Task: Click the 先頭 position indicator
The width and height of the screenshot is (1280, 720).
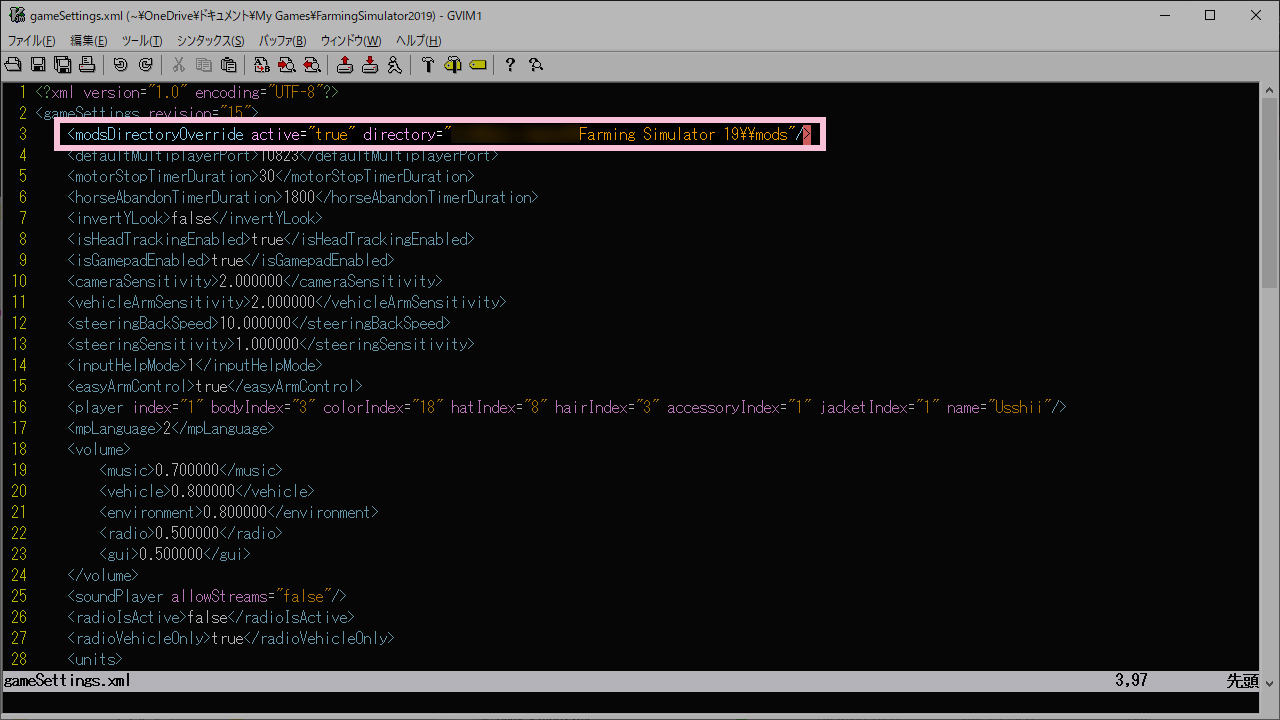Action: 1243,681
